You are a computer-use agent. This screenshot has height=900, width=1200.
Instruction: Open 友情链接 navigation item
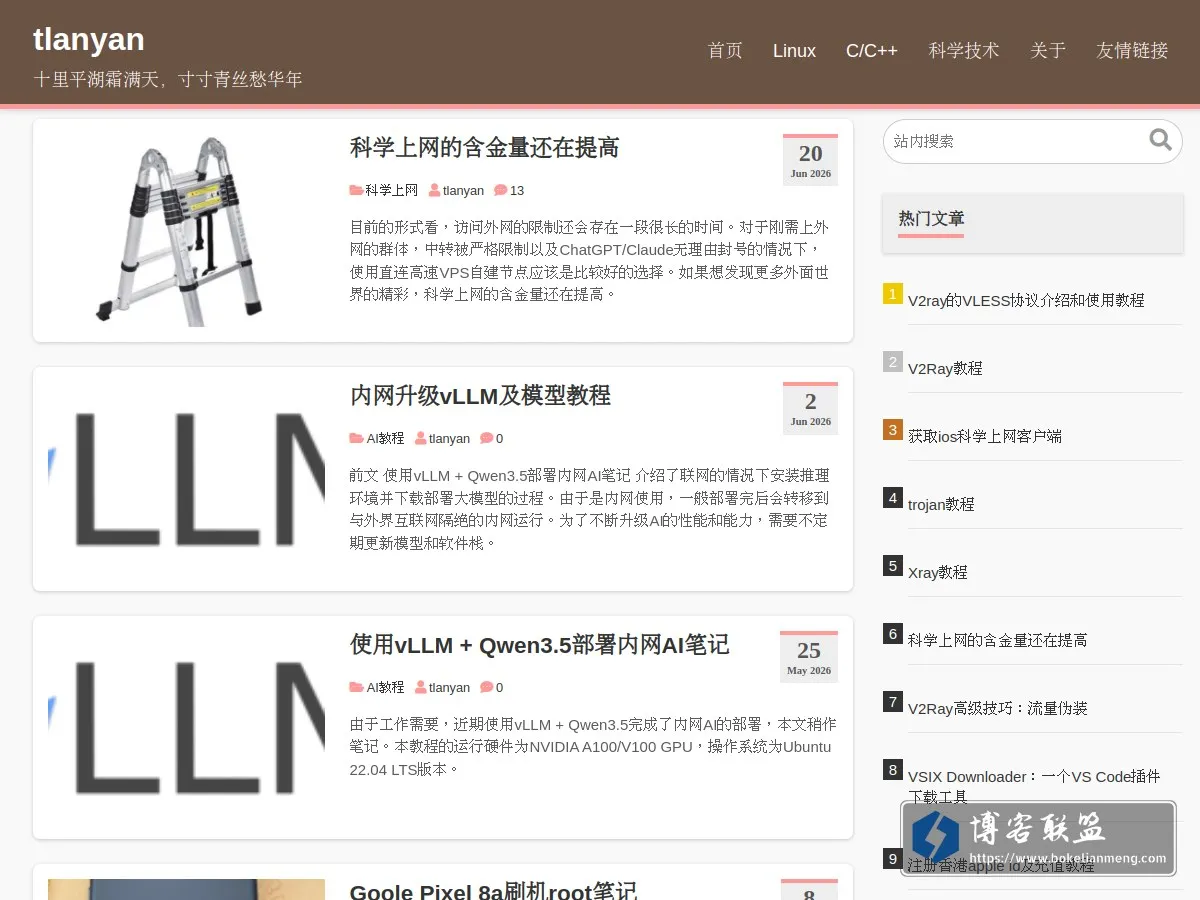pyautogui.click(x=1132, y=51)
